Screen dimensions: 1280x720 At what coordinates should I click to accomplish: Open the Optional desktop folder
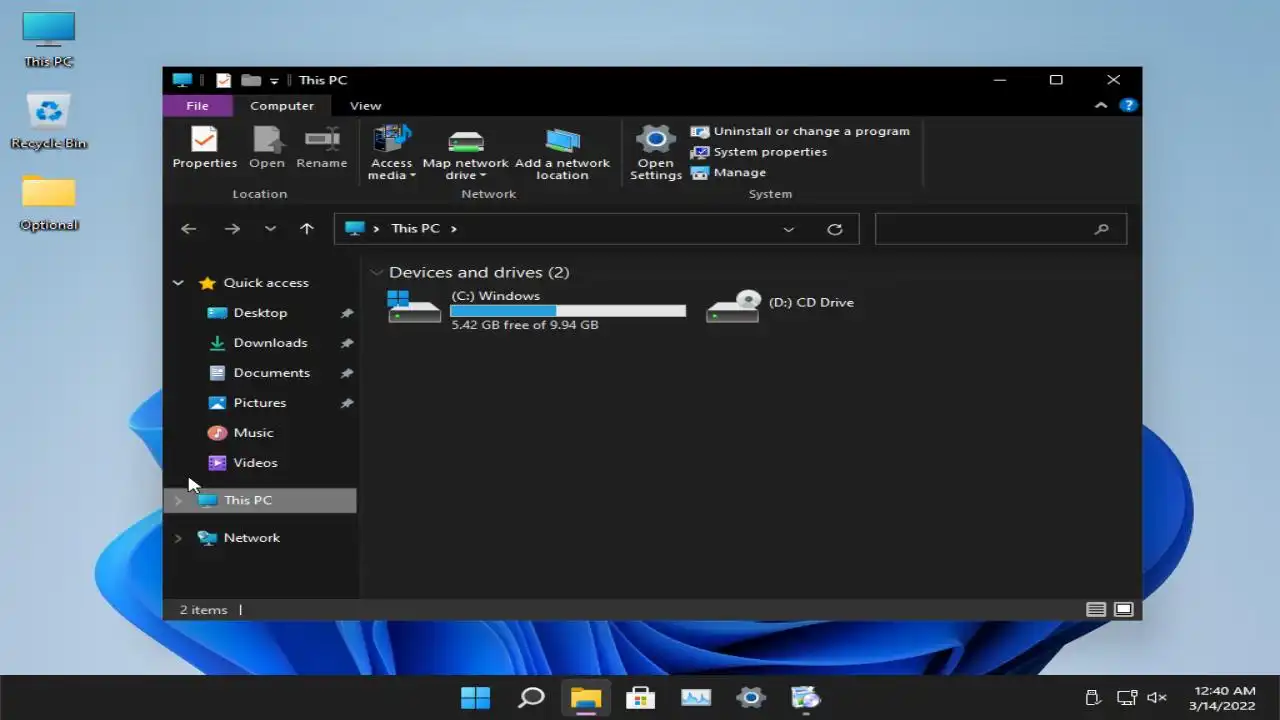[x=49, y=203]
